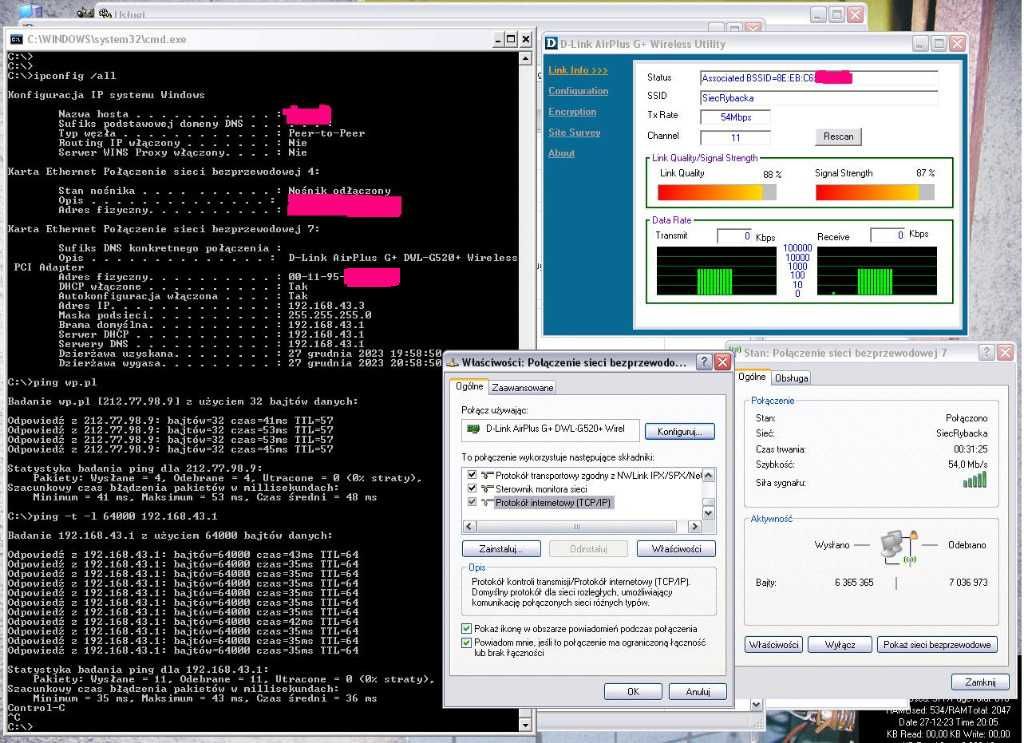Switch to the Obsługa tab

click(792, 378)
